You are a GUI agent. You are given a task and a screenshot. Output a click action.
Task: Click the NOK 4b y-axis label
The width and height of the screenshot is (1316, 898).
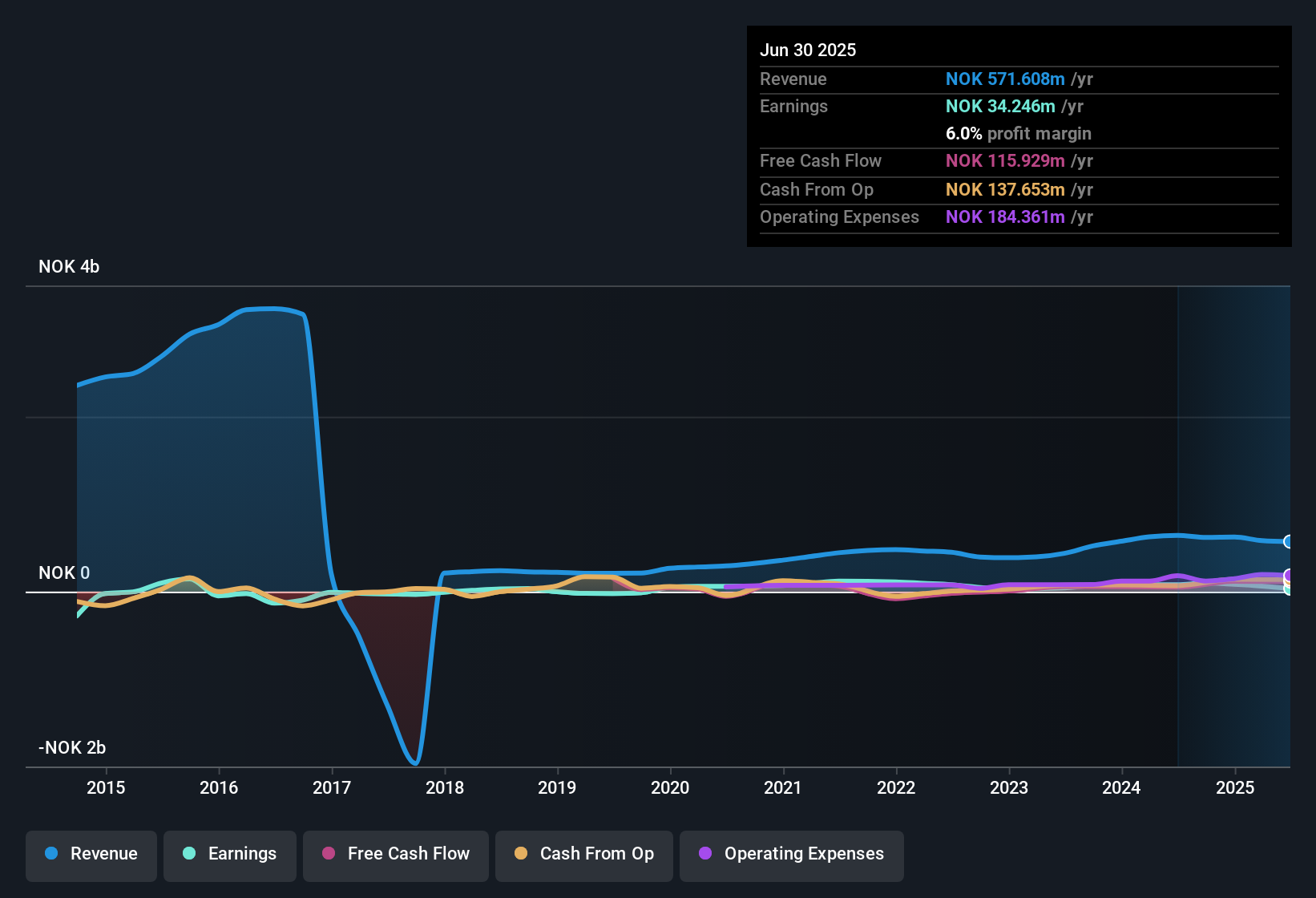pos(69,266)
